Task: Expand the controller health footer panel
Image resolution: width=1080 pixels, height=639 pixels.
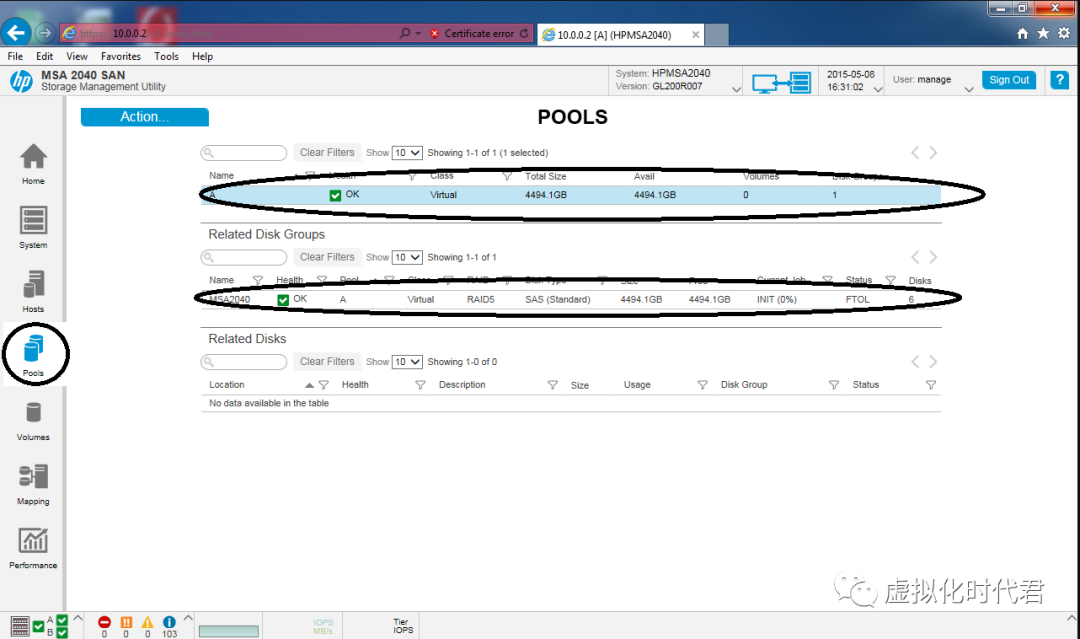Action: tap(78, 618)
